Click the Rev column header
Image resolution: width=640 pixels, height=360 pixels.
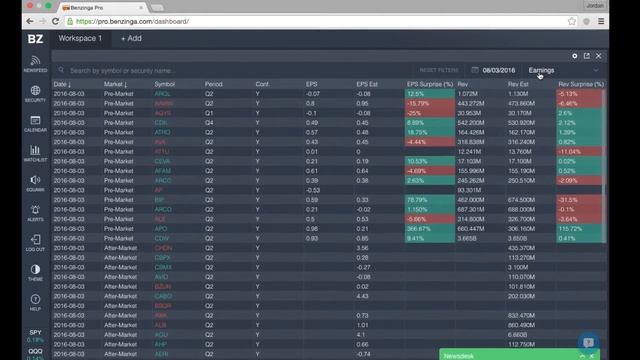click(x=463, y=84)
